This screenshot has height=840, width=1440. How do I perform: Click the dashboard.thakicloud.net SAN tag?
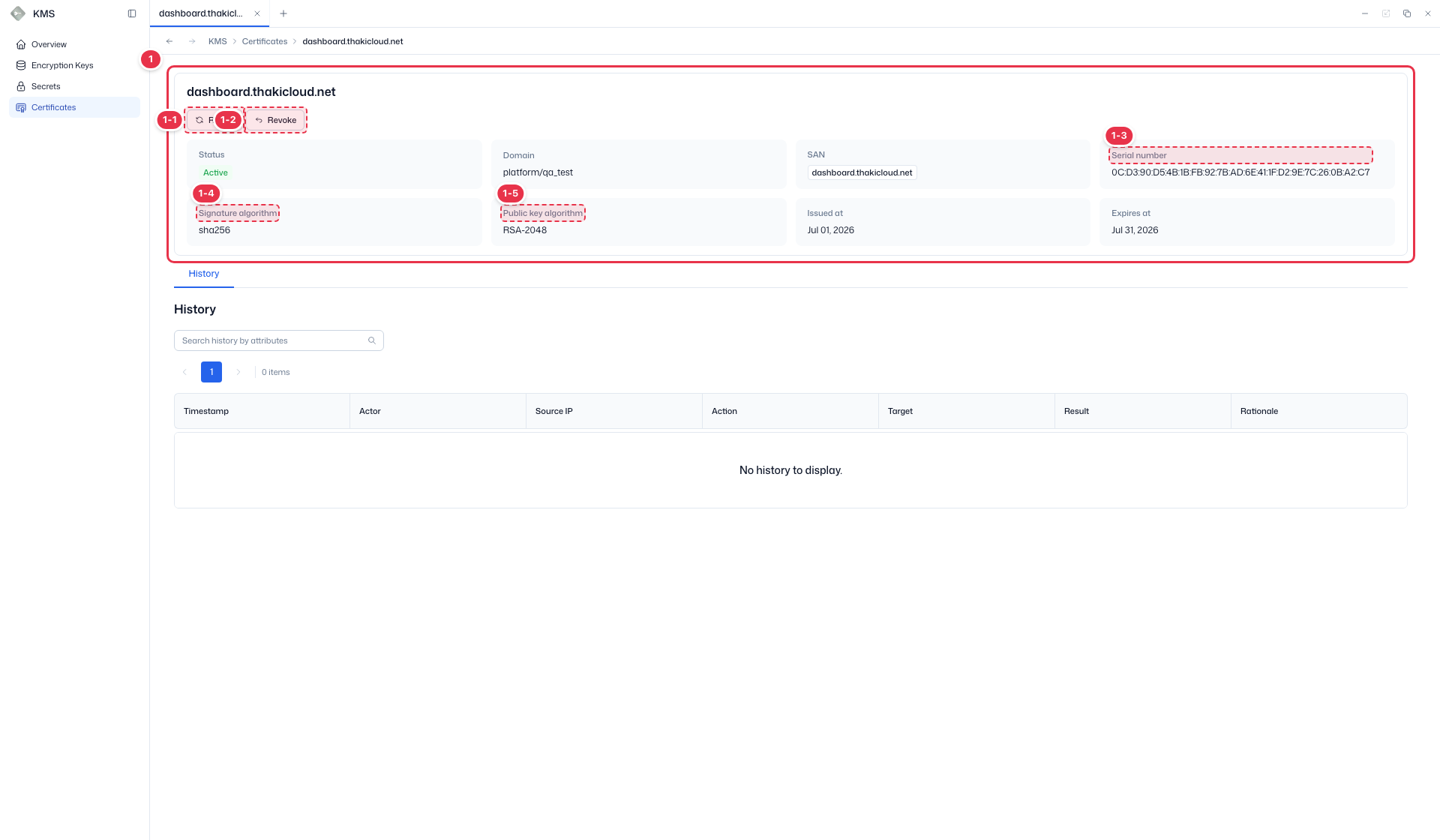862,172
